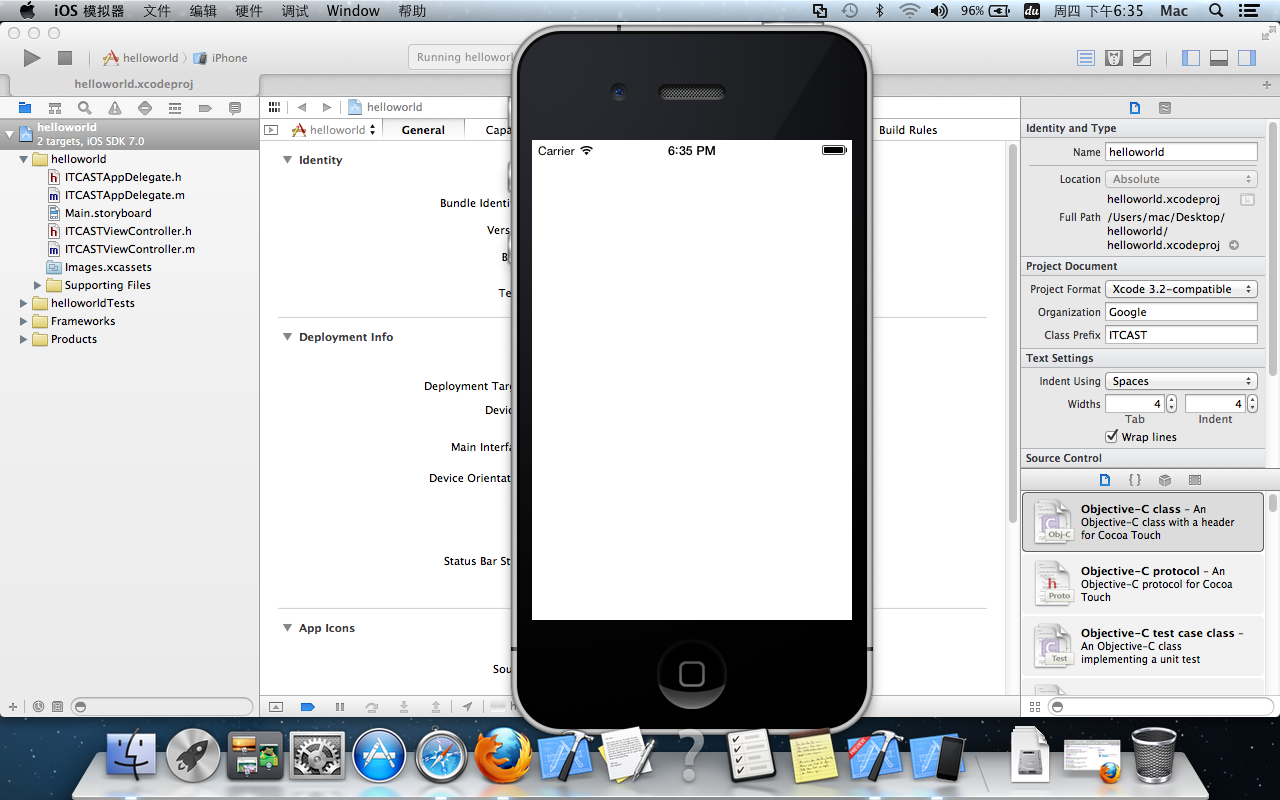Click Step Over in debug bar
This screenshot has width=1280, height=800.
click(372, 707)
